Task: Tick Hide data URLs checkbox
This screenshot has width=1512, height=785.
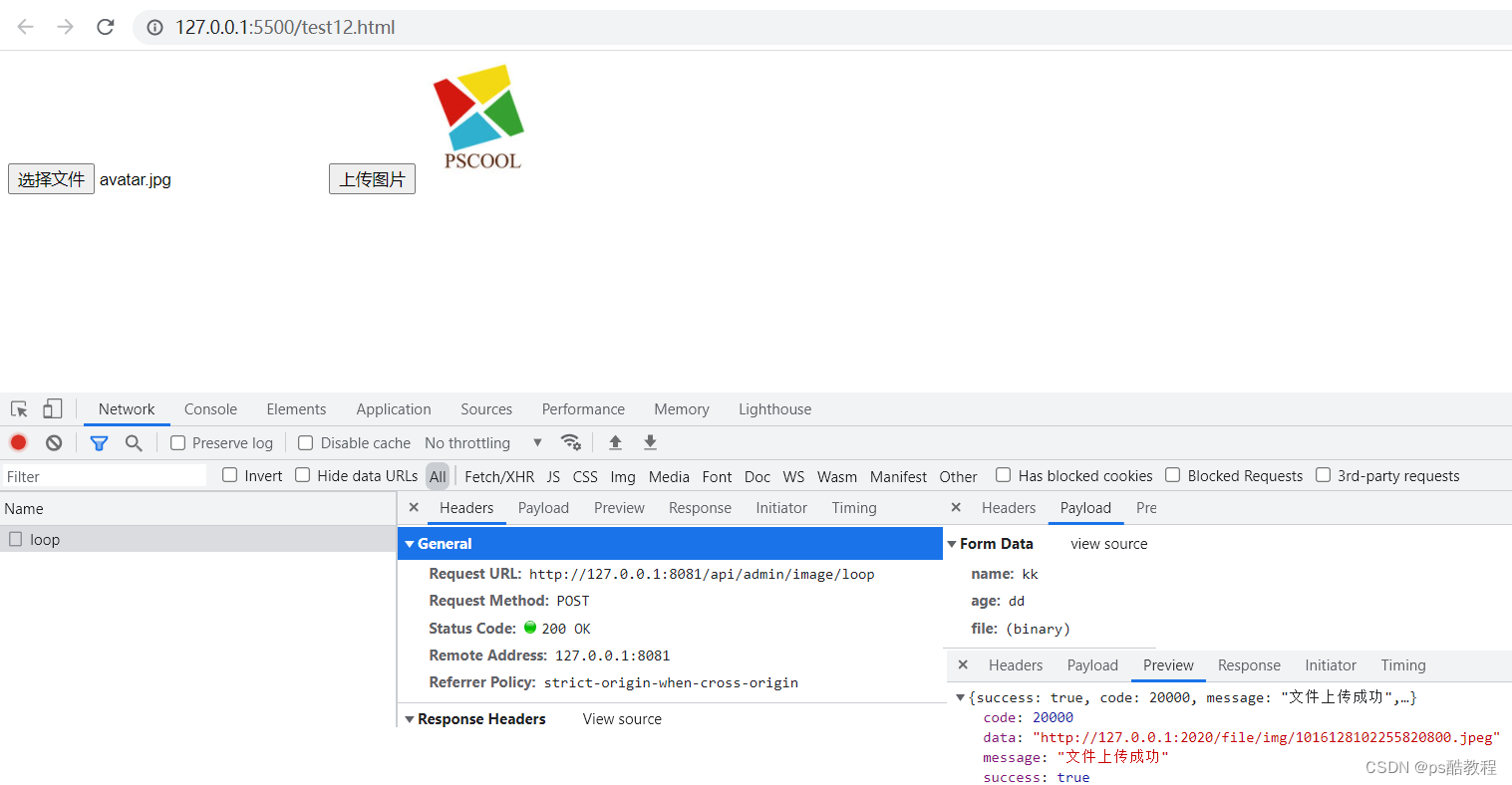Action: tap(303, 475)
